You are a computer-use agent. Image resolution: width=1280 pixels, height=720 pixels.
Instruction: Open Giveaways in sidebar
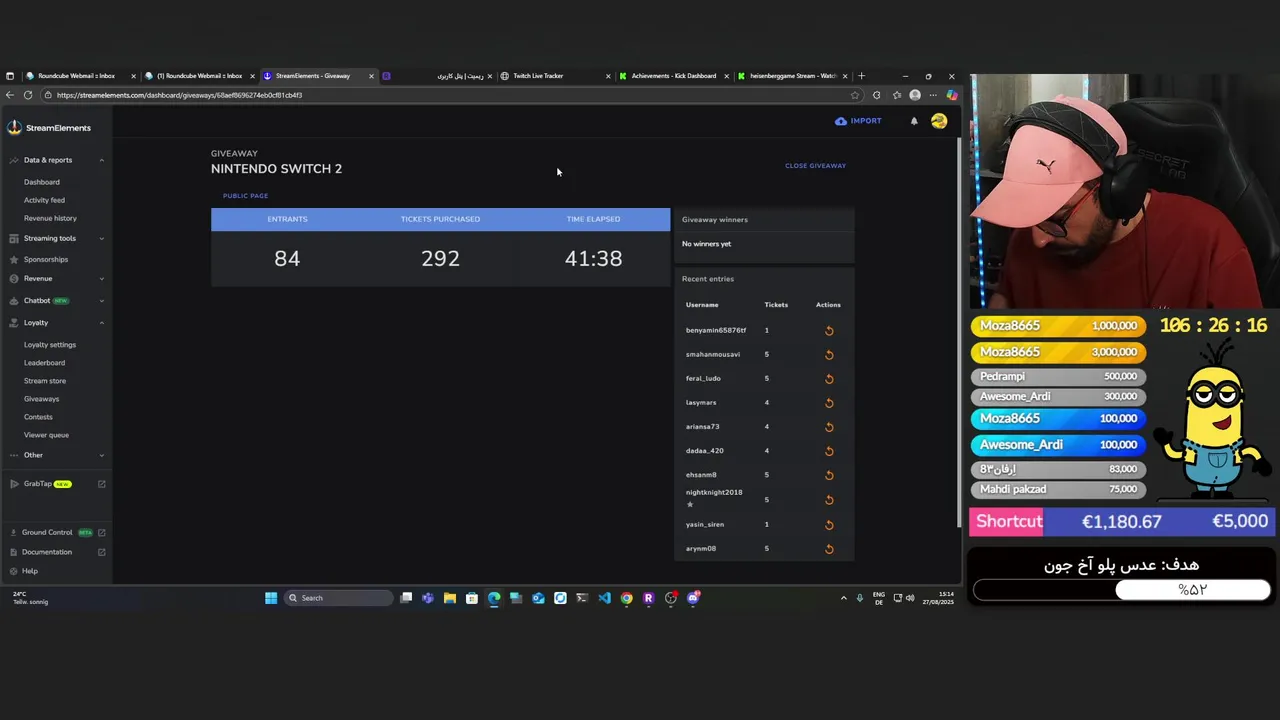(41, 399)
